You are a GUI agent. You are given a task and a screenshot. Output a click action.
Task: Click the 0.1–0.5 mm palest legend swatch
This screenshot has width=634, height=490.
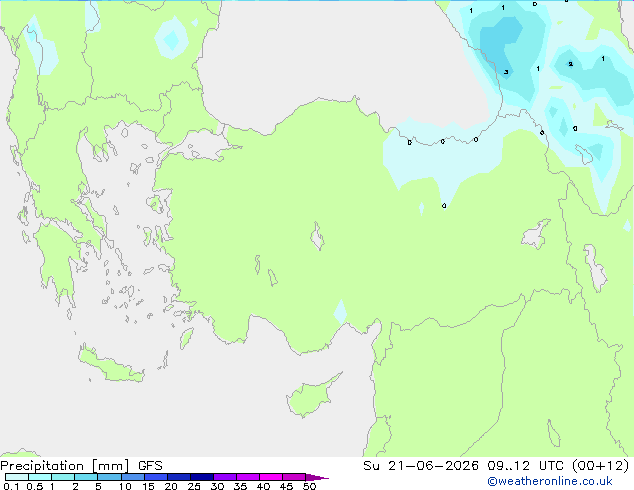(17, 477)
